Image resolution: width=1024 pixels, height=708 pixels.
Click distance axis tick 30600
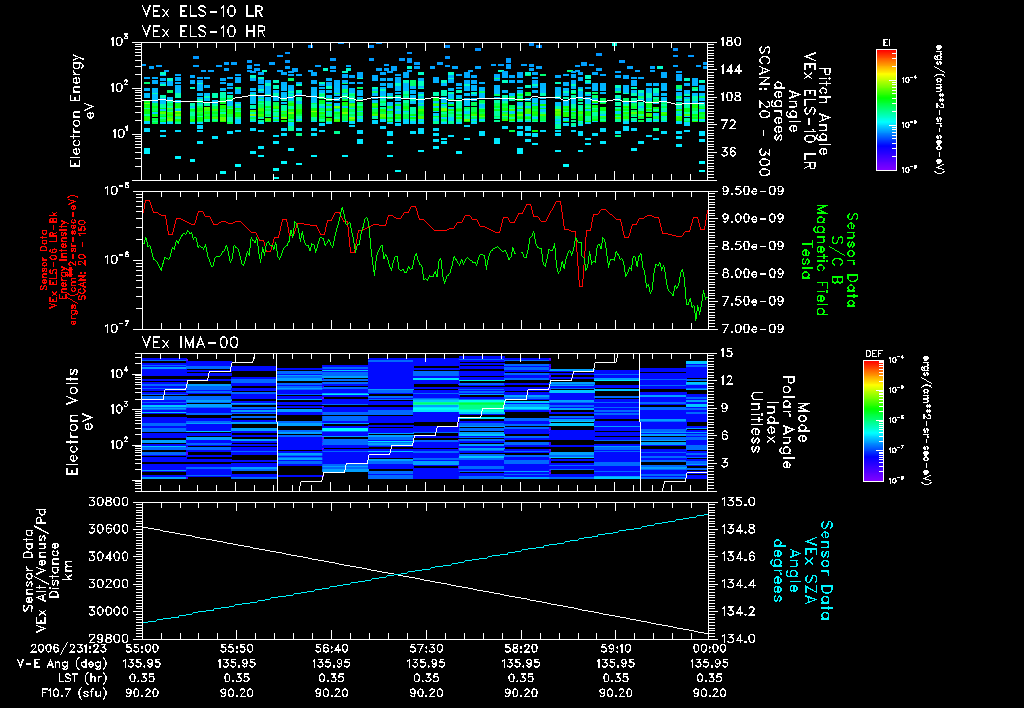(108, 530)
